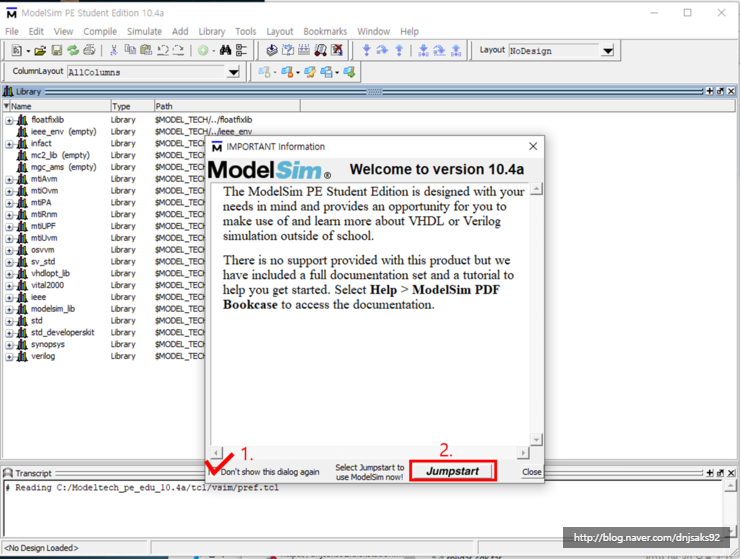Expand the synopsys library node
The height and width of the screenshot is (559, 740).
coord(9,345)
